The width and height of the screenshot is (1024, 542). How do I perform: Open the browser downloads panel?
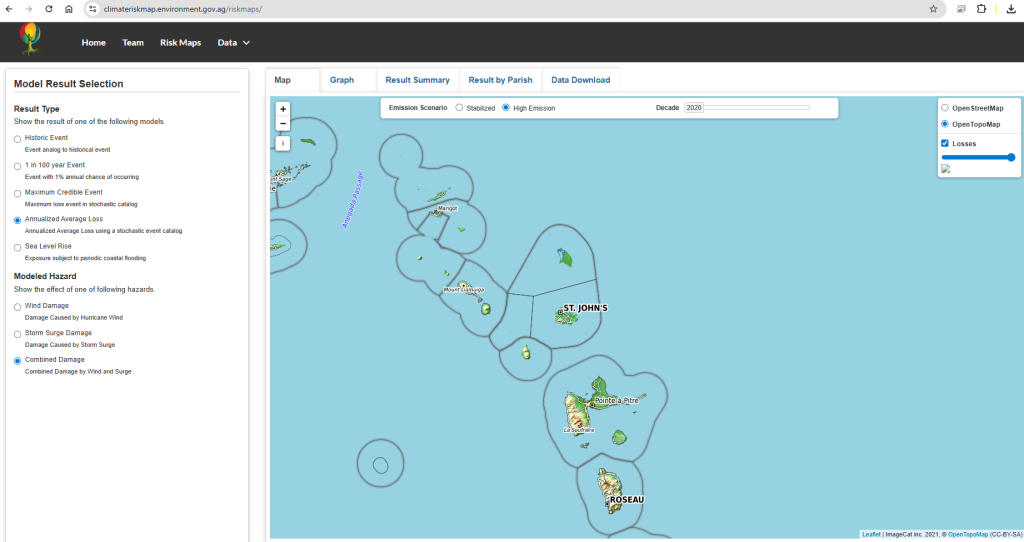point(1010,8)
